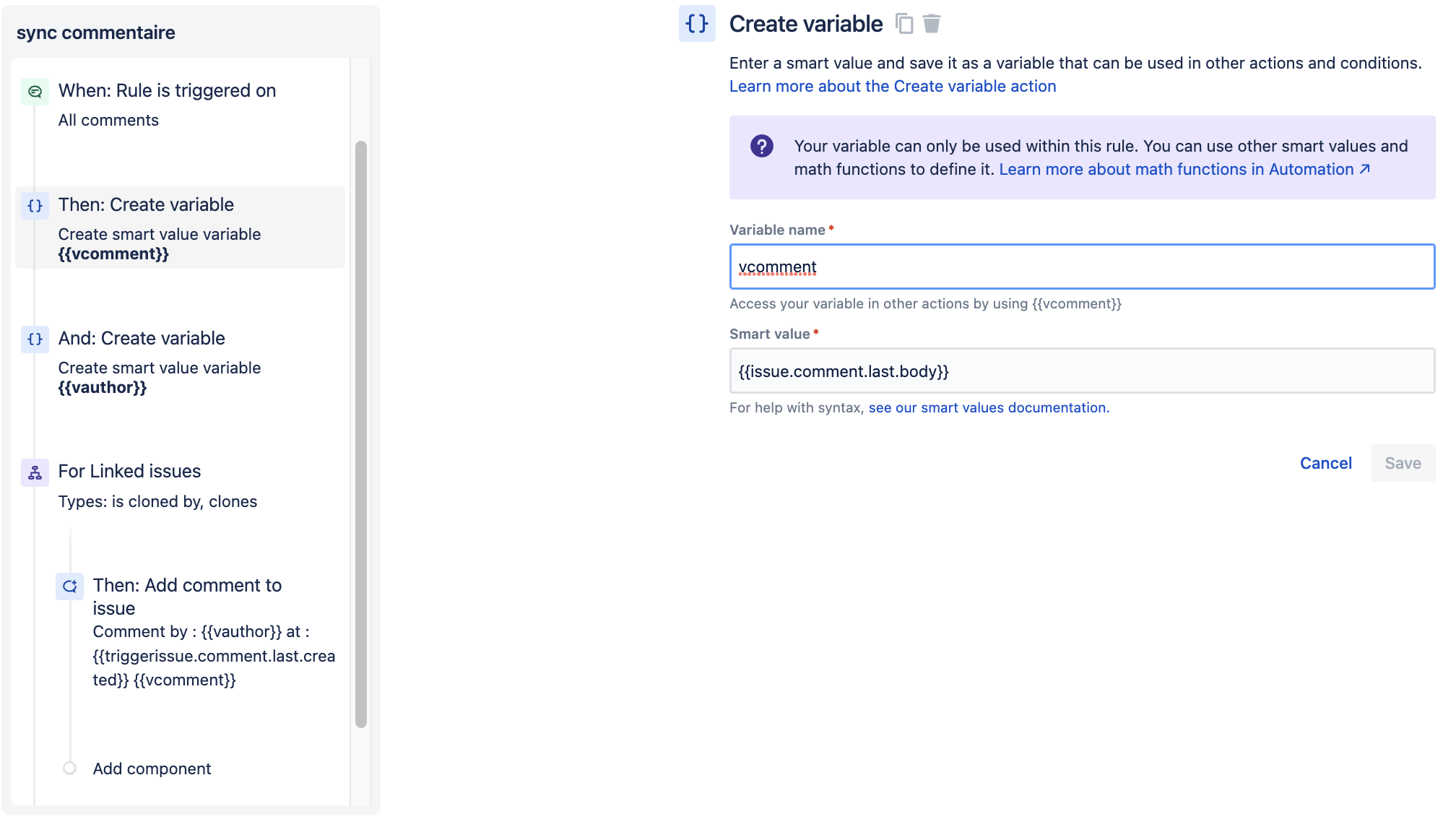This screenshot has height=835, width=1456.
Task: Open 'Learn more about the Create variable action'
Action: (893, 86)
